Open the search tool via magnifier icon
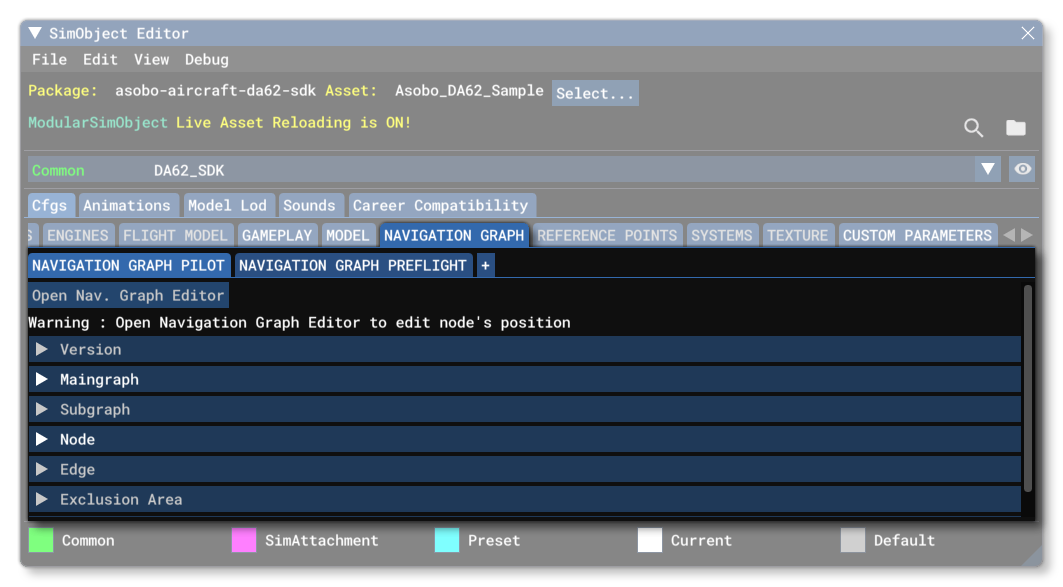Screen dimensions: 1063x587 click(973, 128)
